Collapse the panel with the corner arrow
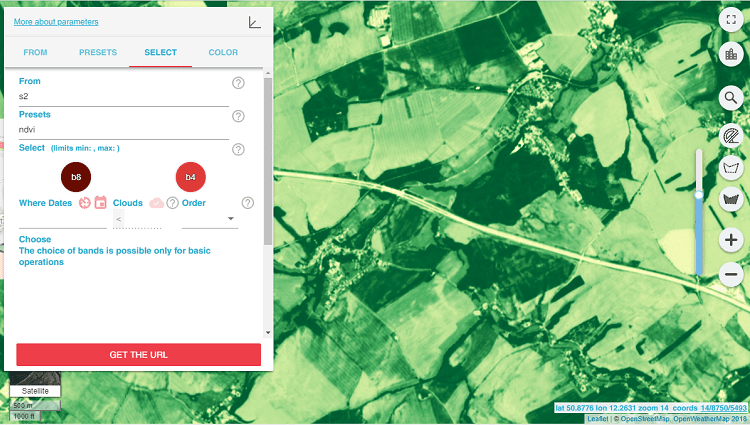The height and width of the screenshot is (425, 750). [x=254, y=22]
